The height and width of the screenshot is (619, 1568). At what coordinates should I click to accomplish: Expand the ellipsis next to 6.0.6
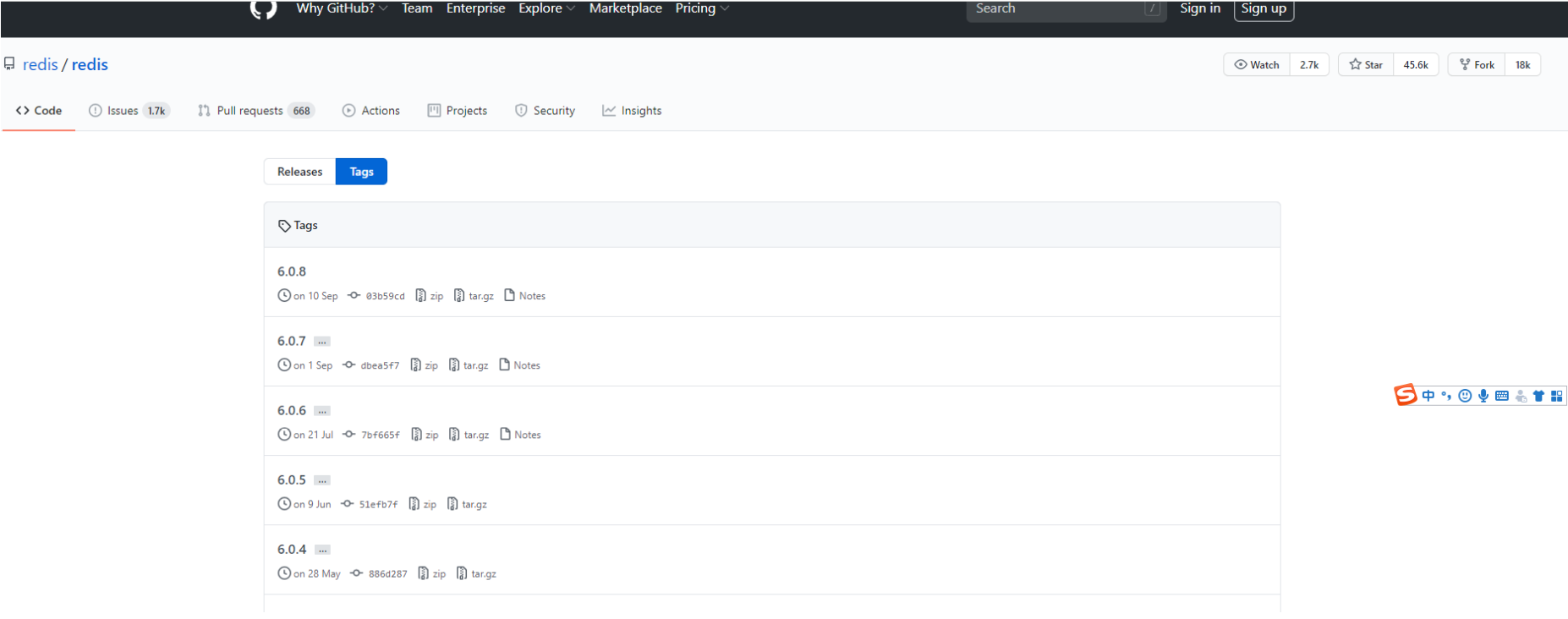coord(322,411)
